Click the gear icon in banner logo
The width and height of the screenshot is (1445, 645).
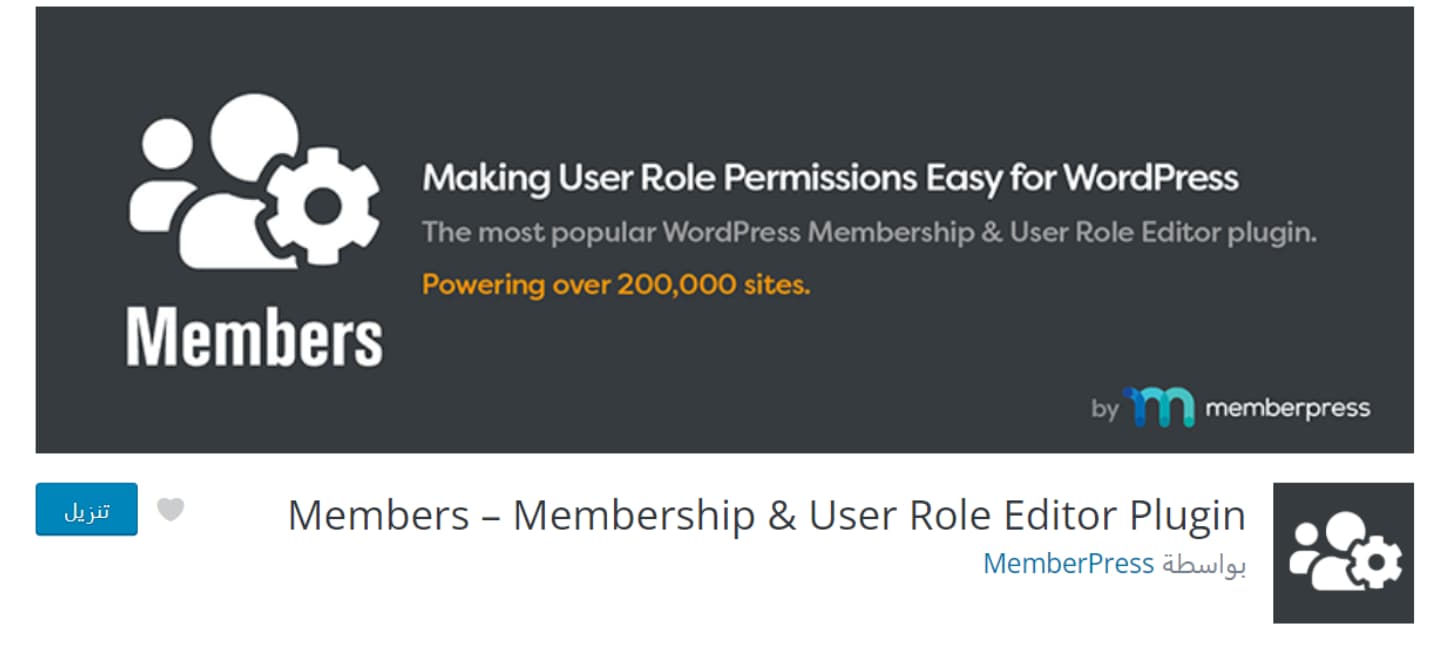[x=319, y=204]
